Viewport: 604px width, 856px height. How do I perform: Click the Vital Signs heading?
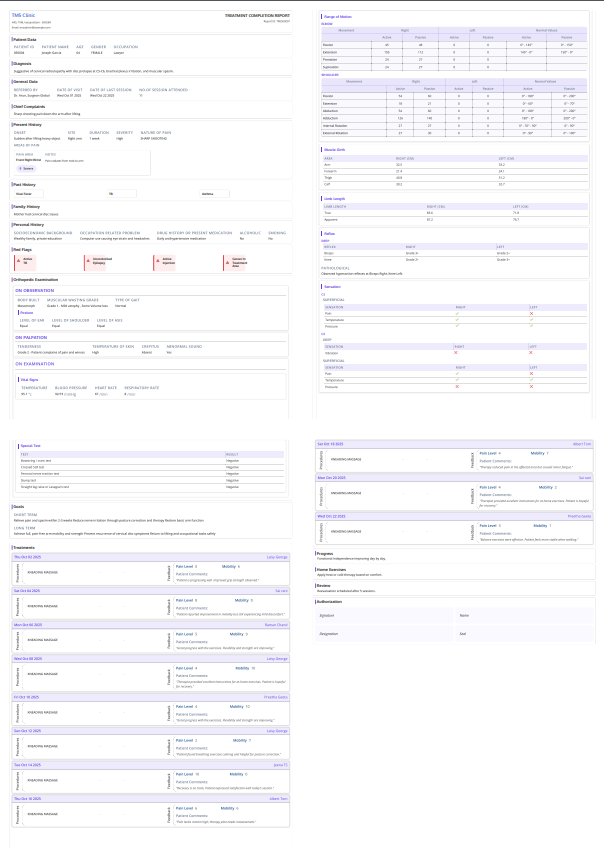[29, 379]
